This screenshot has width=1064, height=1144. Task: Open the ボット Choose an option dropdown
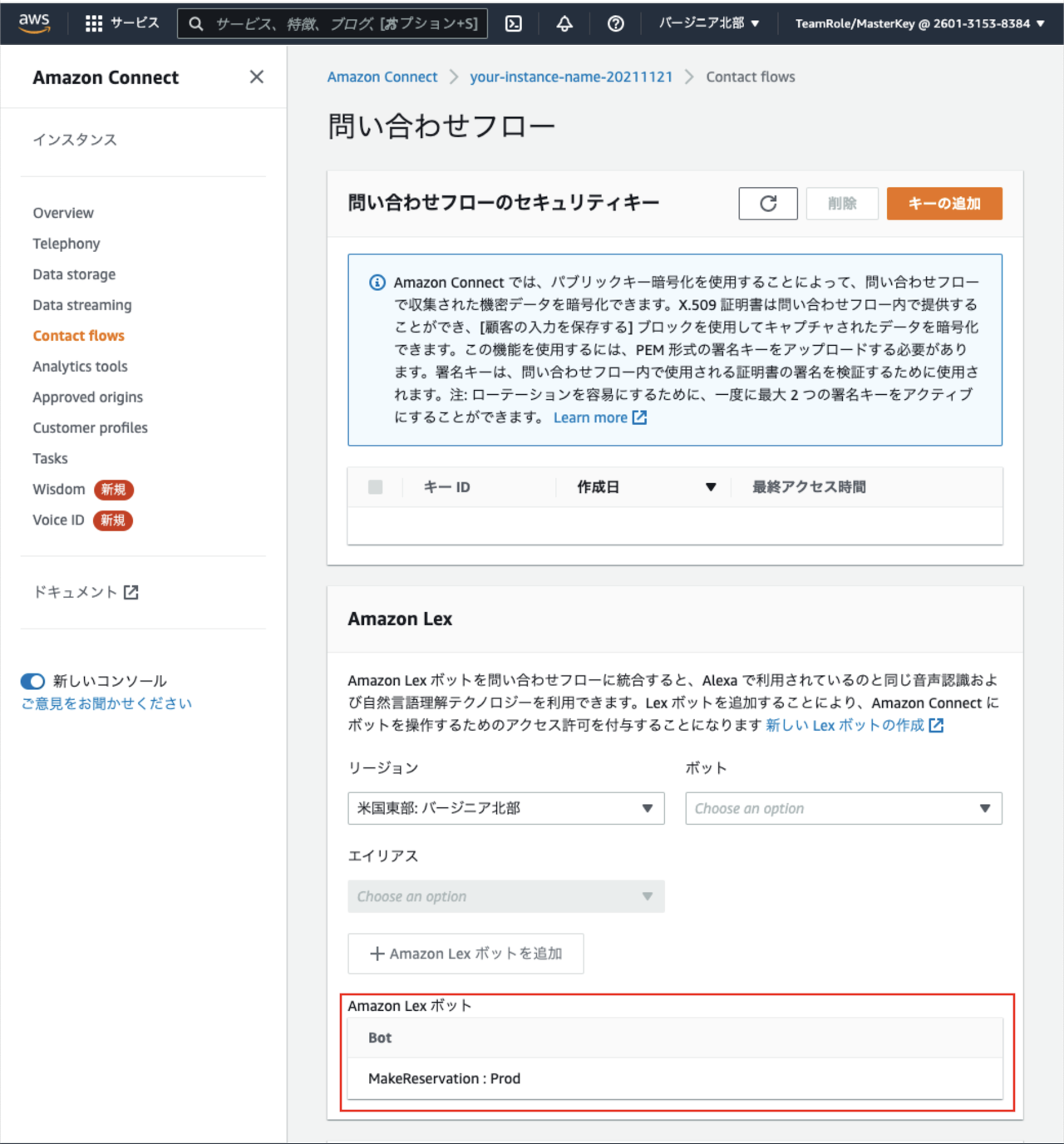point(844,808)
